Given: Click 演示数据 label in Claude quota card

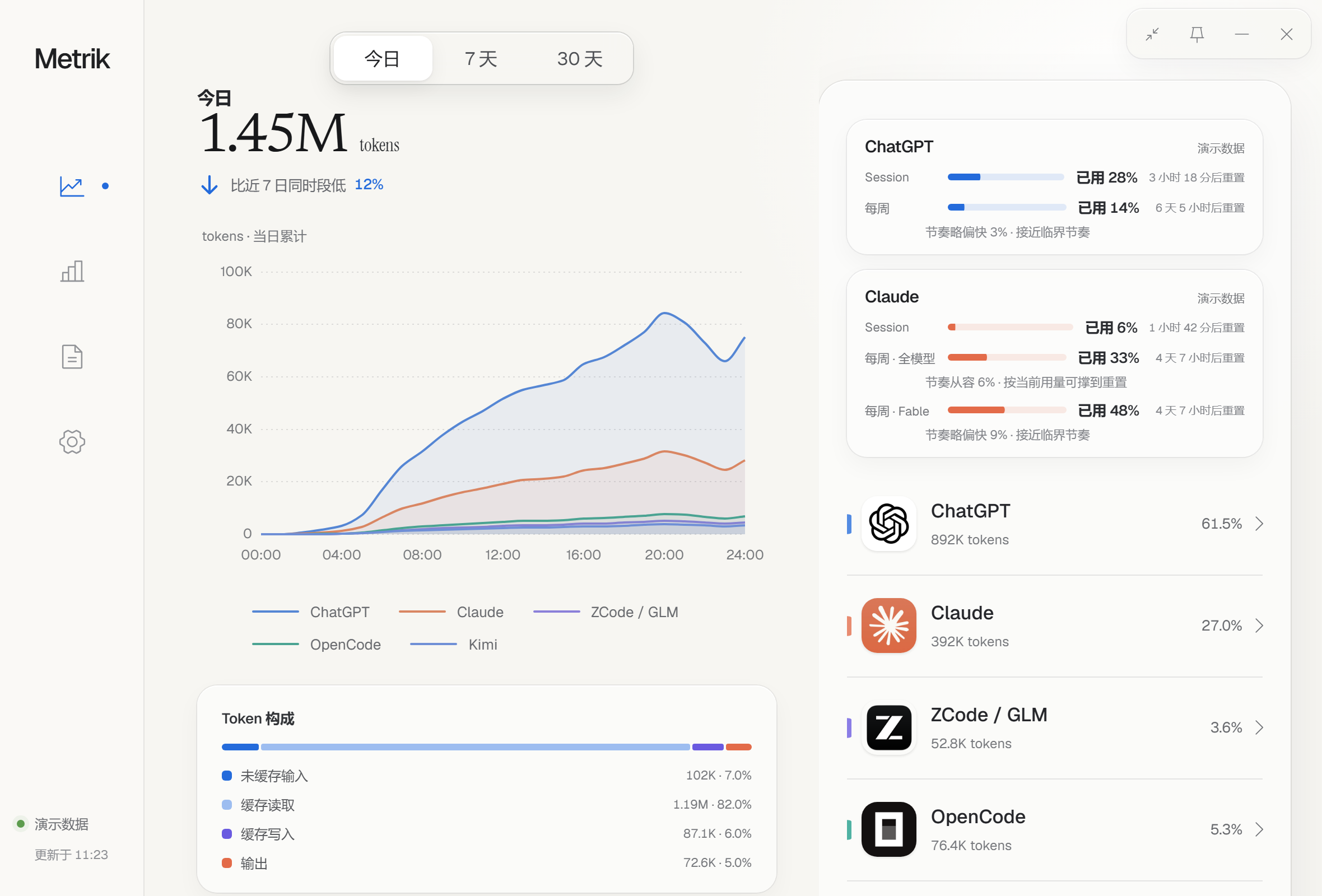Looking at the screenshot, I should click(1221, 298).
